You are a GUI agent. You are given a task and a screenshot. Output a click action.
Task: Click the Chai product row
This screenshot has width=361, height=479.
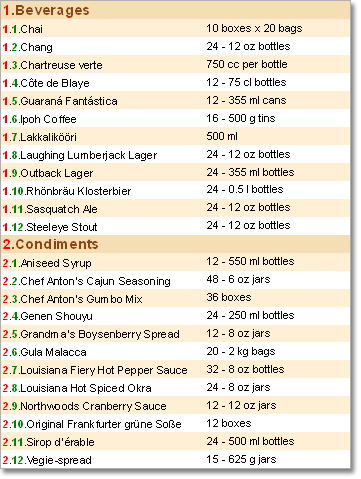point(176,28)
